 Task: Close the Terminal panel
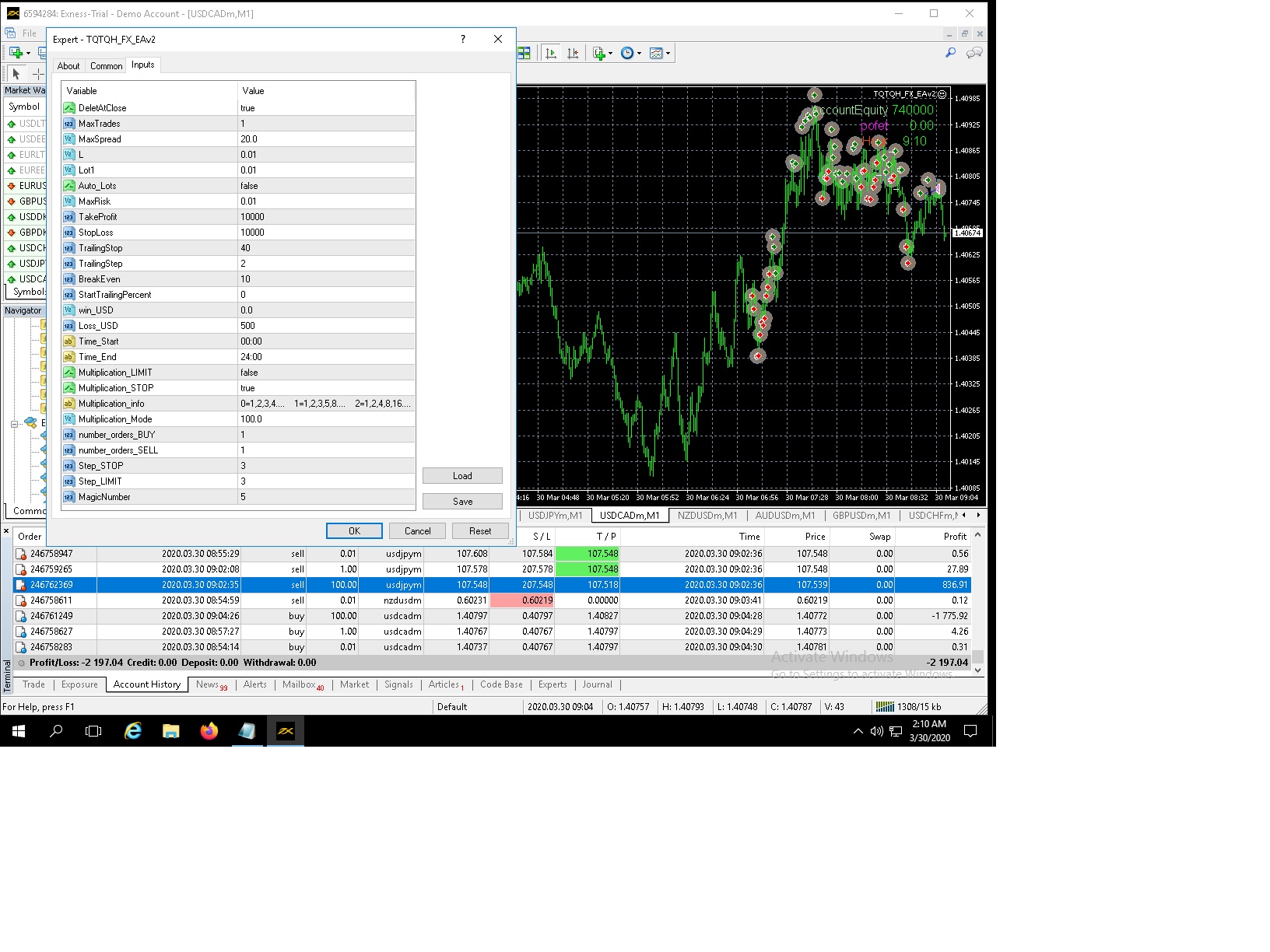click(6, 532)
